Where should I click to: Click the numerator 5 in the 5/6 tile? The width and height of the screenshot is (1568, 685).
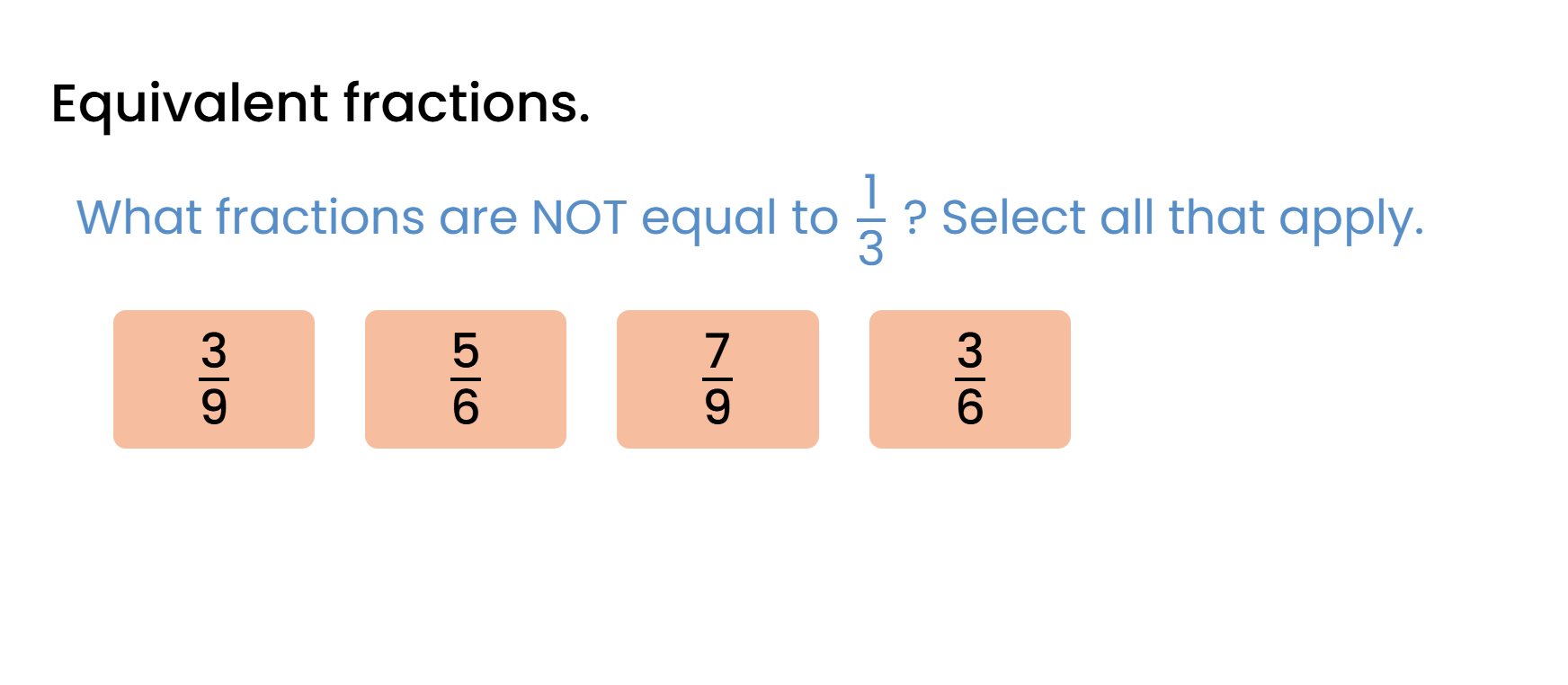click(466, 351)
